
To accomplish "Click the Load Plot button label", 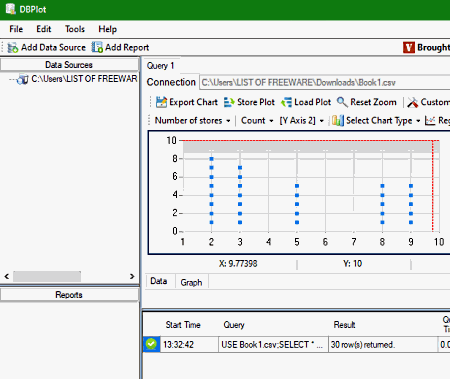I will tap(313, 102).
